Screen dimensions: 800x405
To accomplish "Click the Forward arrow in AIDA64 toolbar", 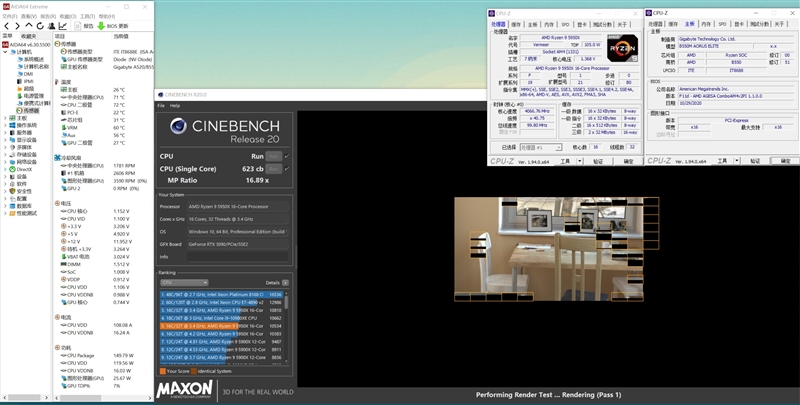I will point(18,25).
